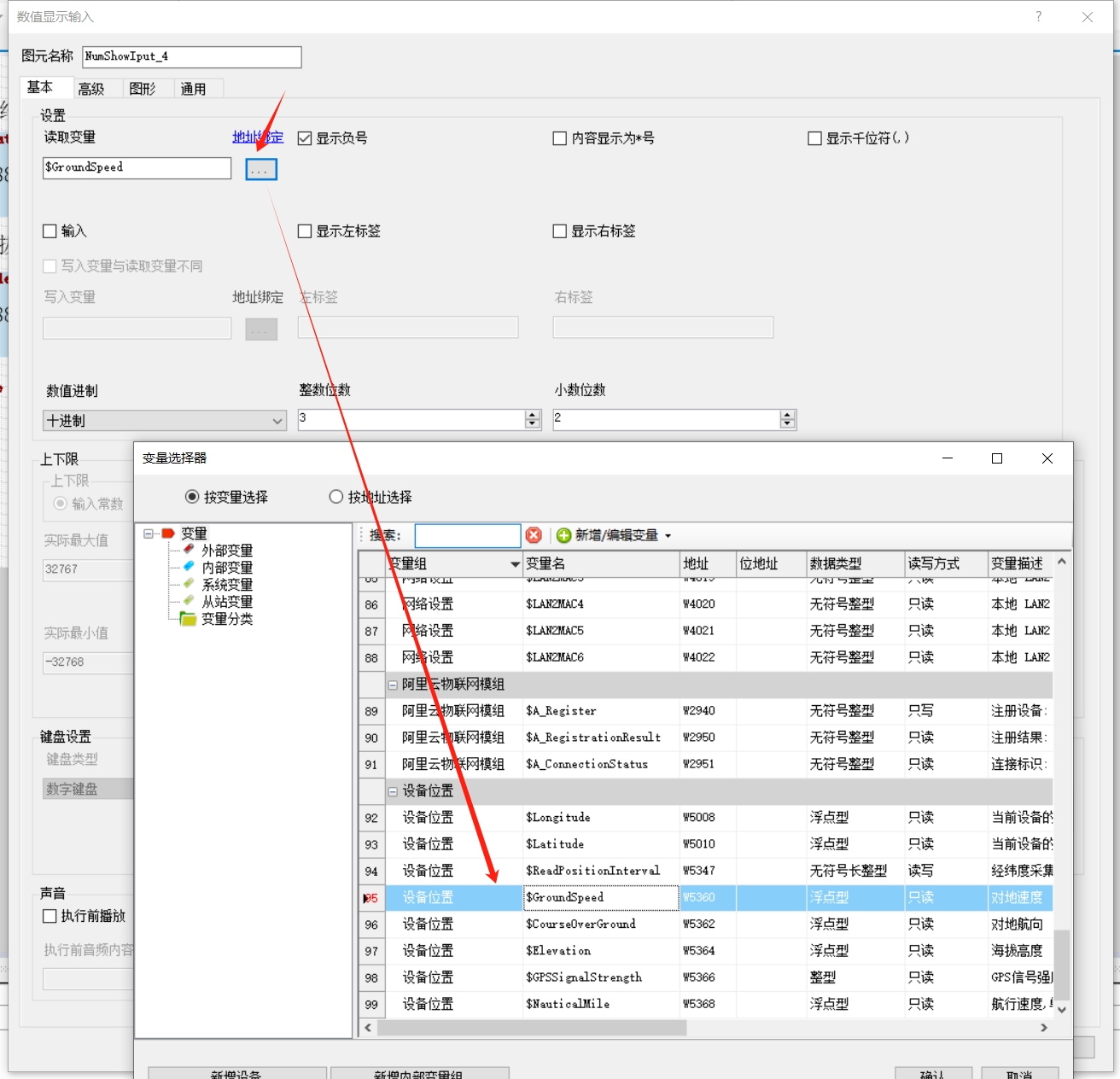The width and height of the screenshot is (1120, 1079).
Task: Click the green add/edit variable plus icon
Action: point(563,535)
